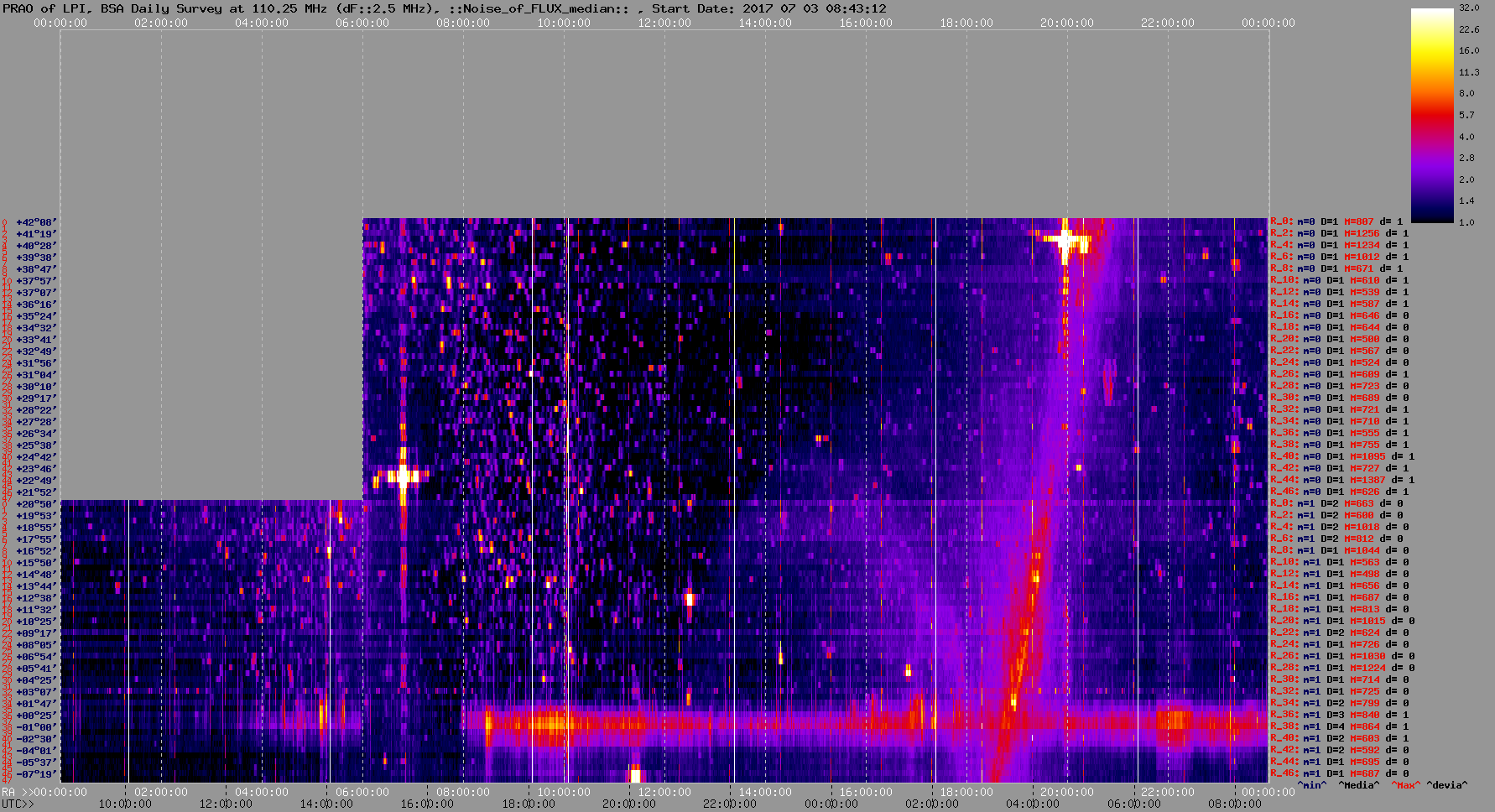Click the declination label '+30°10''

[36, 387]
